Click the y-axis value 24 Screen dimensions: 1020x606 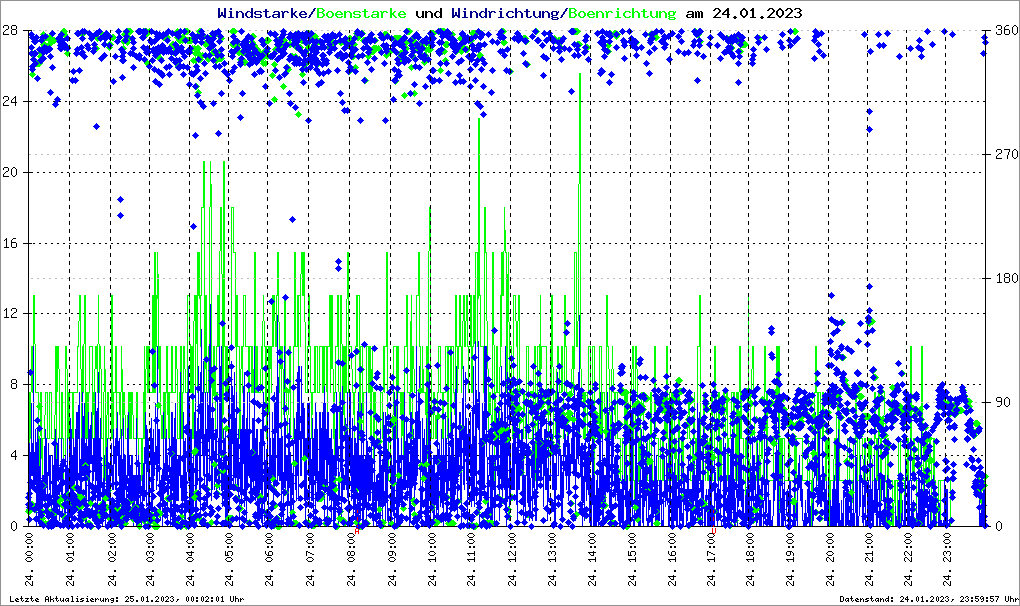coord(9,101)
